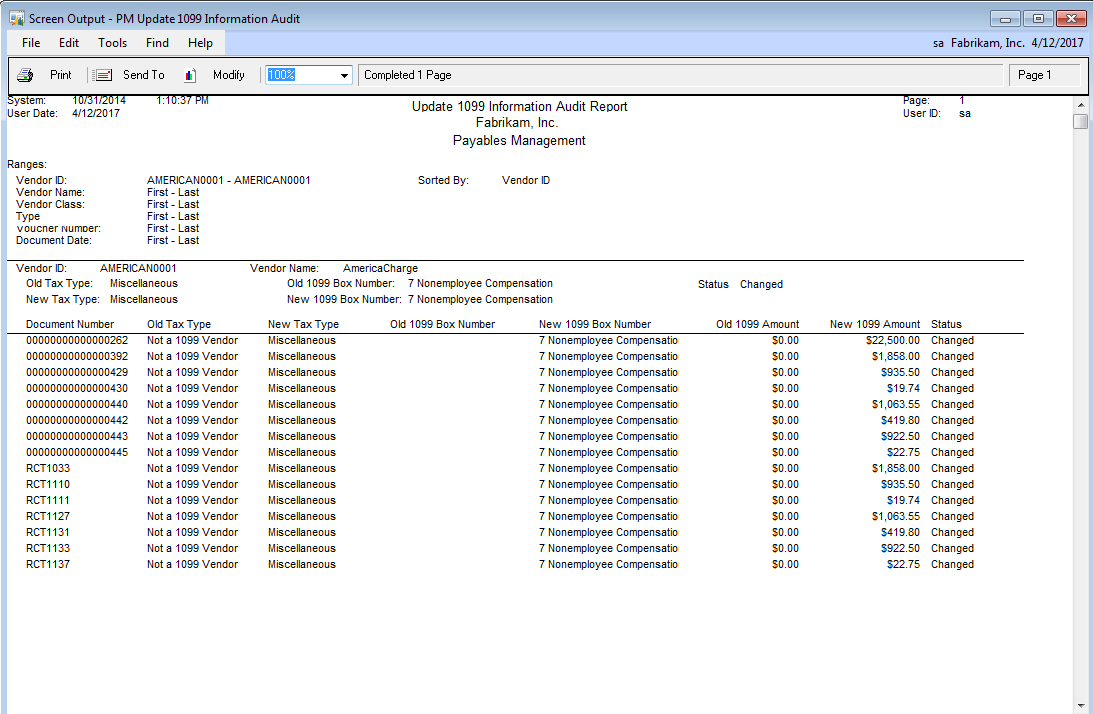Open the Help menu
The height and width of the screenshot is (714, 1093).
tap(200, 43)
